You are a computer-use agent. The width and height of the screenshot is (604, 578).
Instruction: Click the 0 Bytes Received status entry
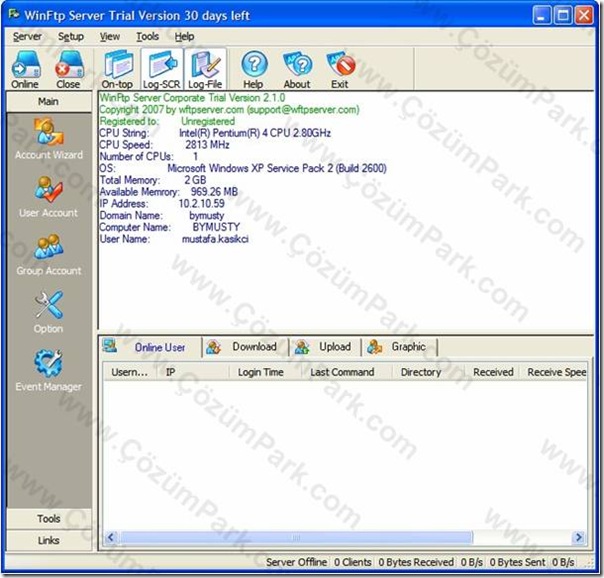pyautogui.click(x=416, y=562)
